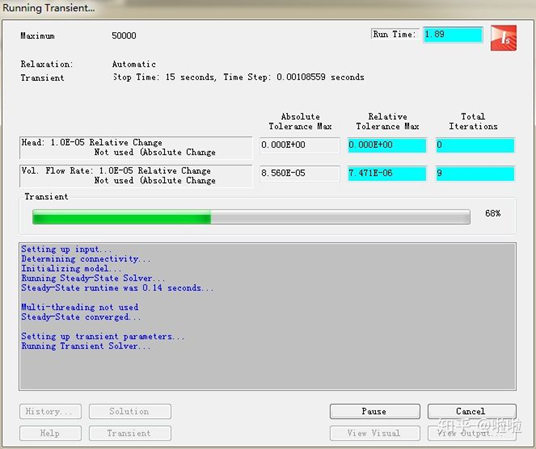The height and width of the screenshot is (449, 536).
Task: Click Head total iterations field
Action: point(475,145)
